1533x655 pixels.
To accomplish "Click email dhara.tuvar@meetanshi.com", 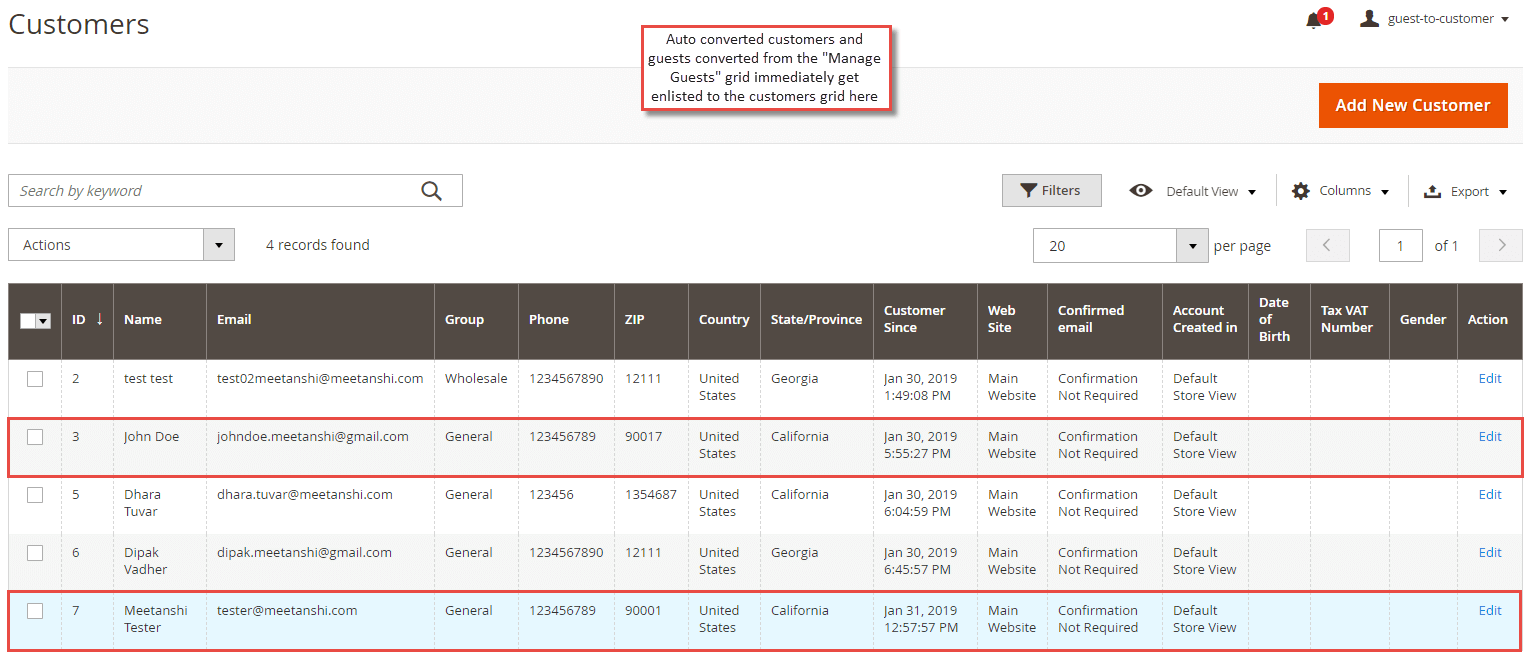I will click(305, 495).
